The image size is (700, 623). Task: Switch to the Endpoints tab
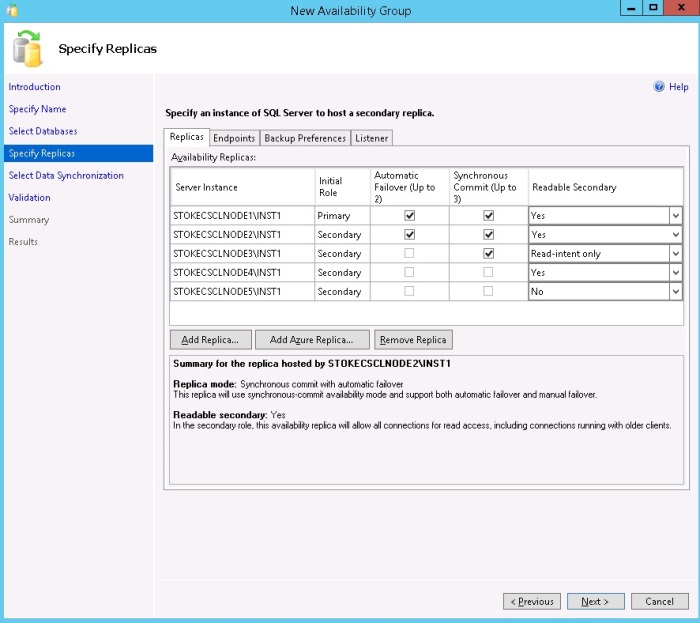[x=234, y=138]
